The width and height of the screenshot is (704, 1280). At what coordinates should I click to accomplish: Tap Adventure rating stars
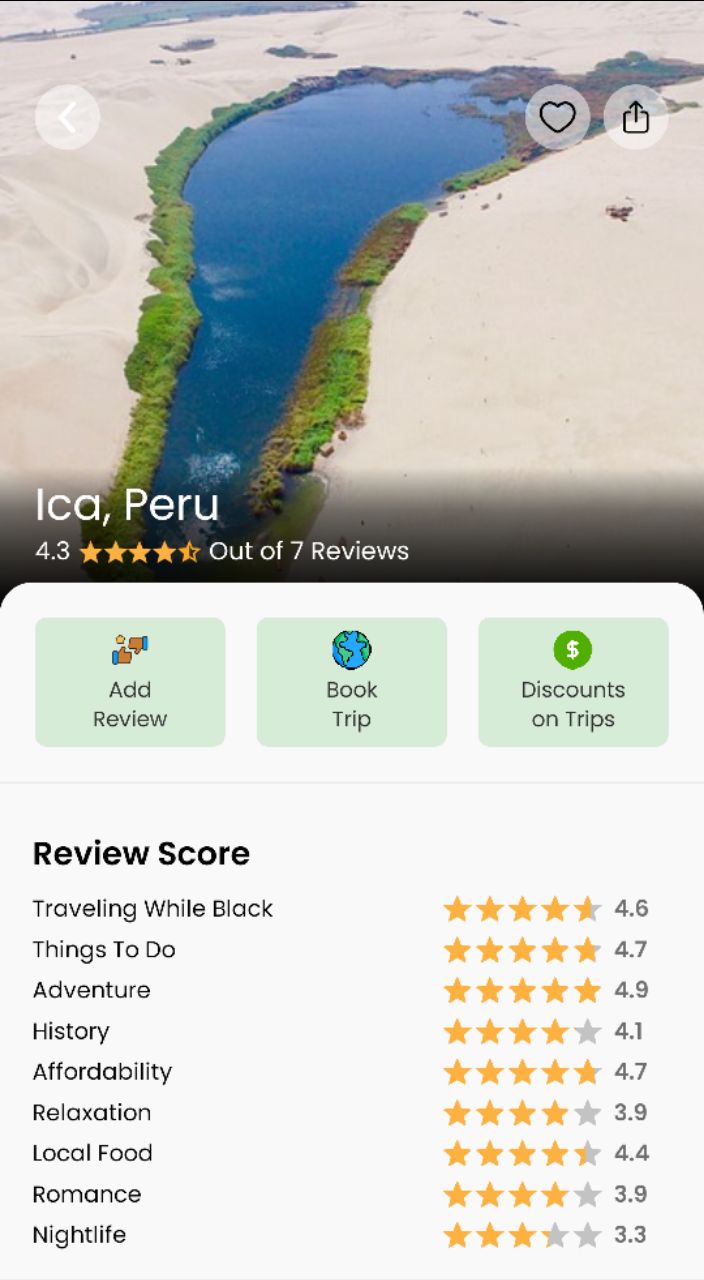point(522,991)
